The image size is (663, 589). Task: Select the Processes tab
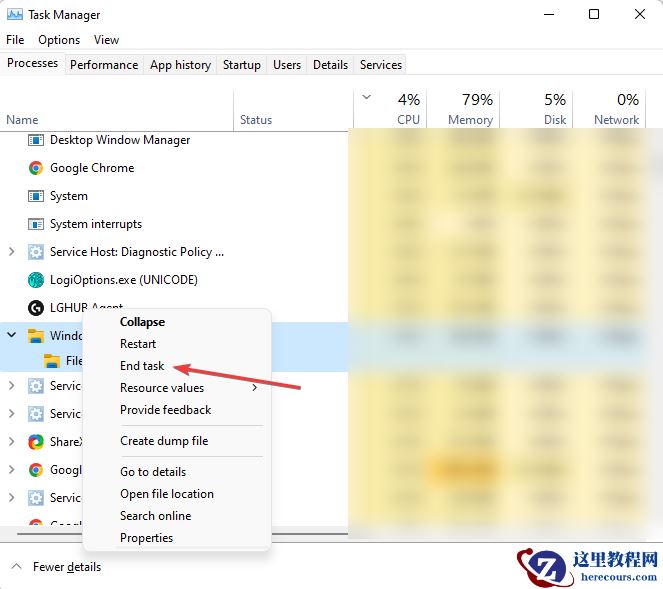[x=33, y=63]
